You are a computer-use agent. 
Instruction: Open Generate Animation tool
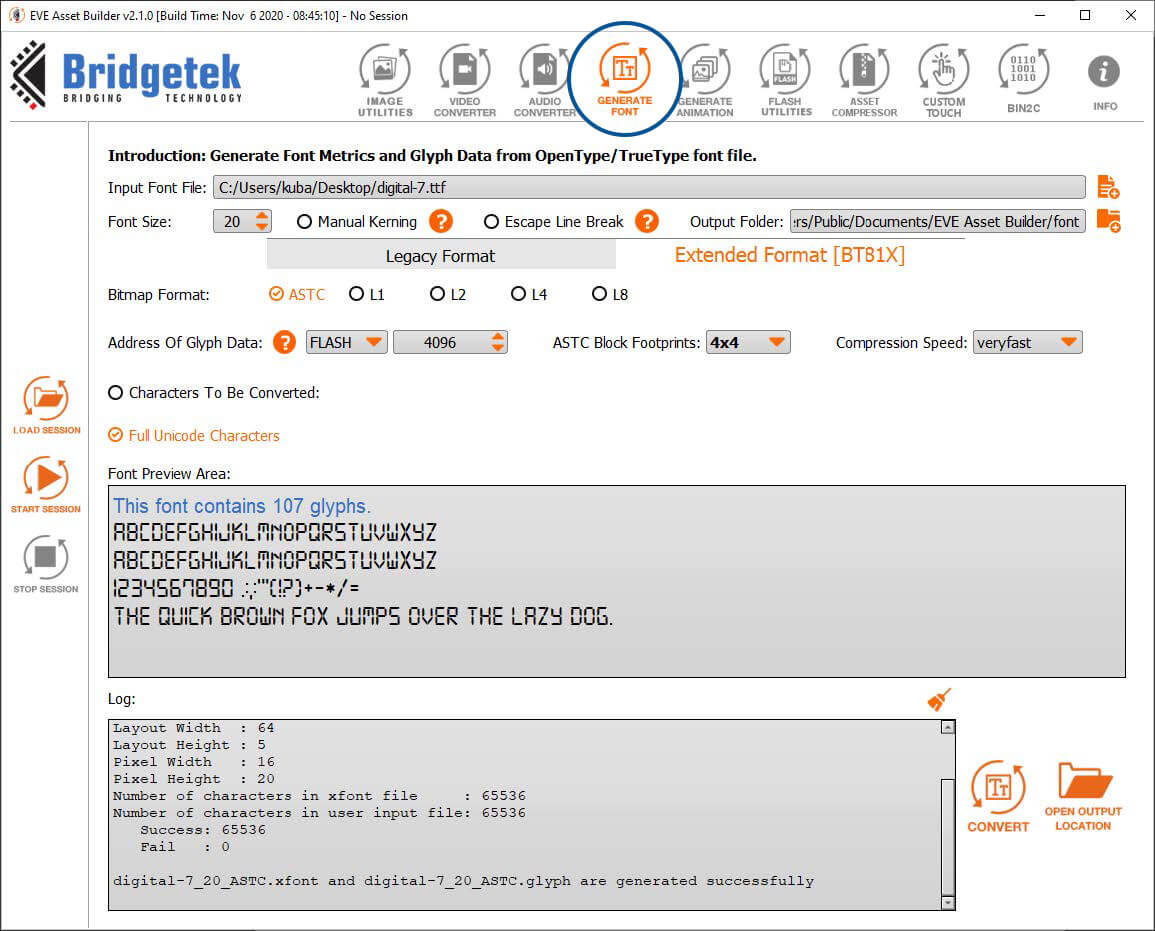[x=705, y=80]
